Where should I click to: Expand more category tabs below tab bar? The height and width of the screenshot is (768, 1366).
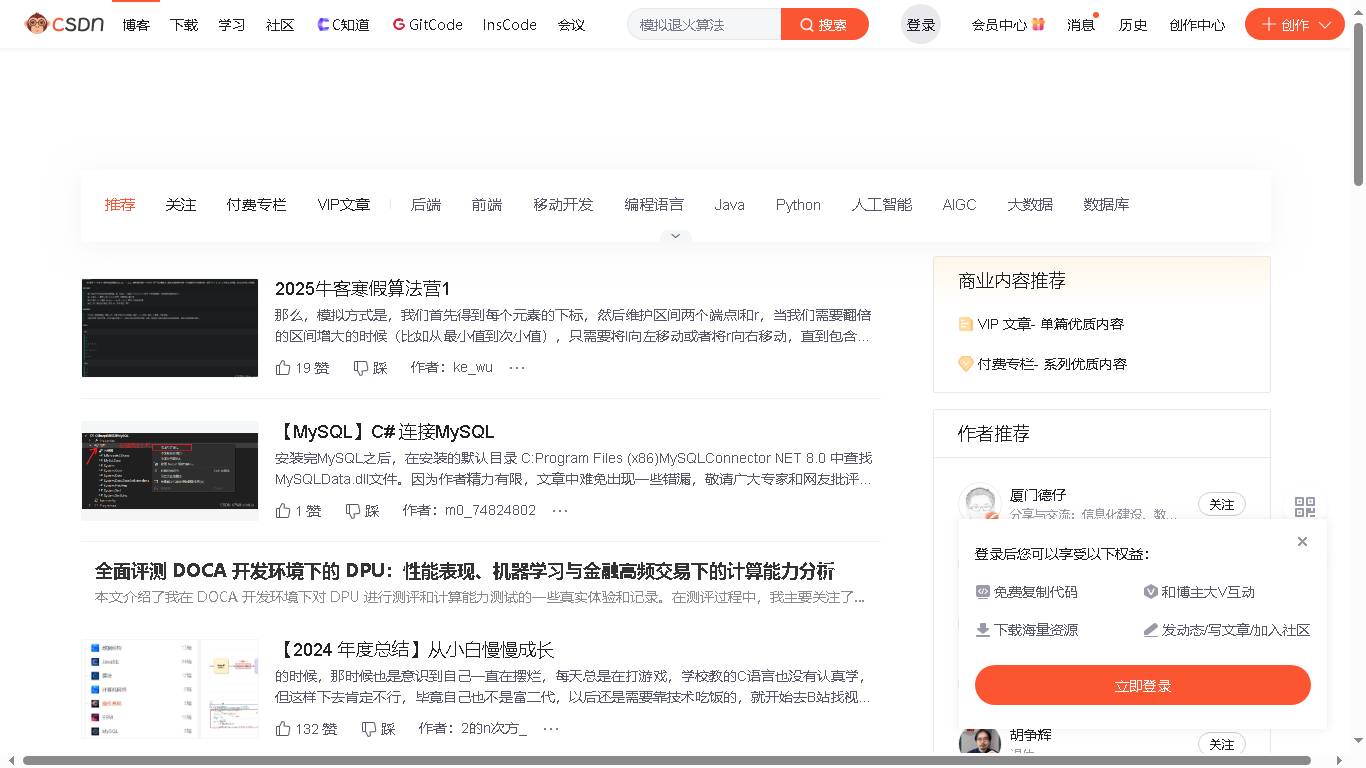675,236
